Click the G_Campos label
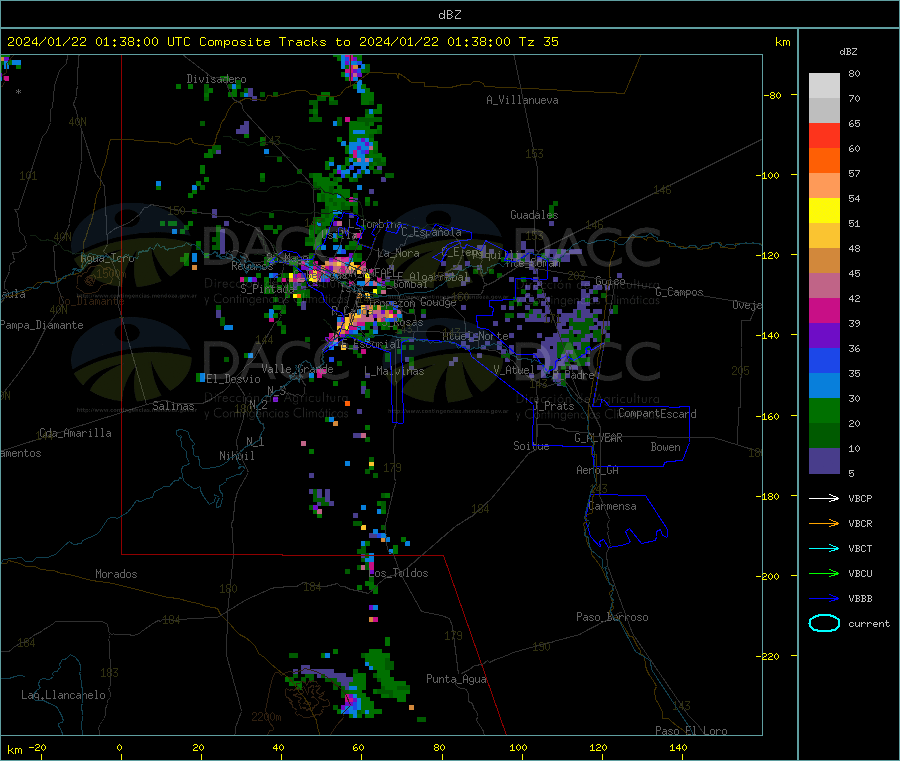The width and height of the screenshot is (900, 761). (680, 292)
